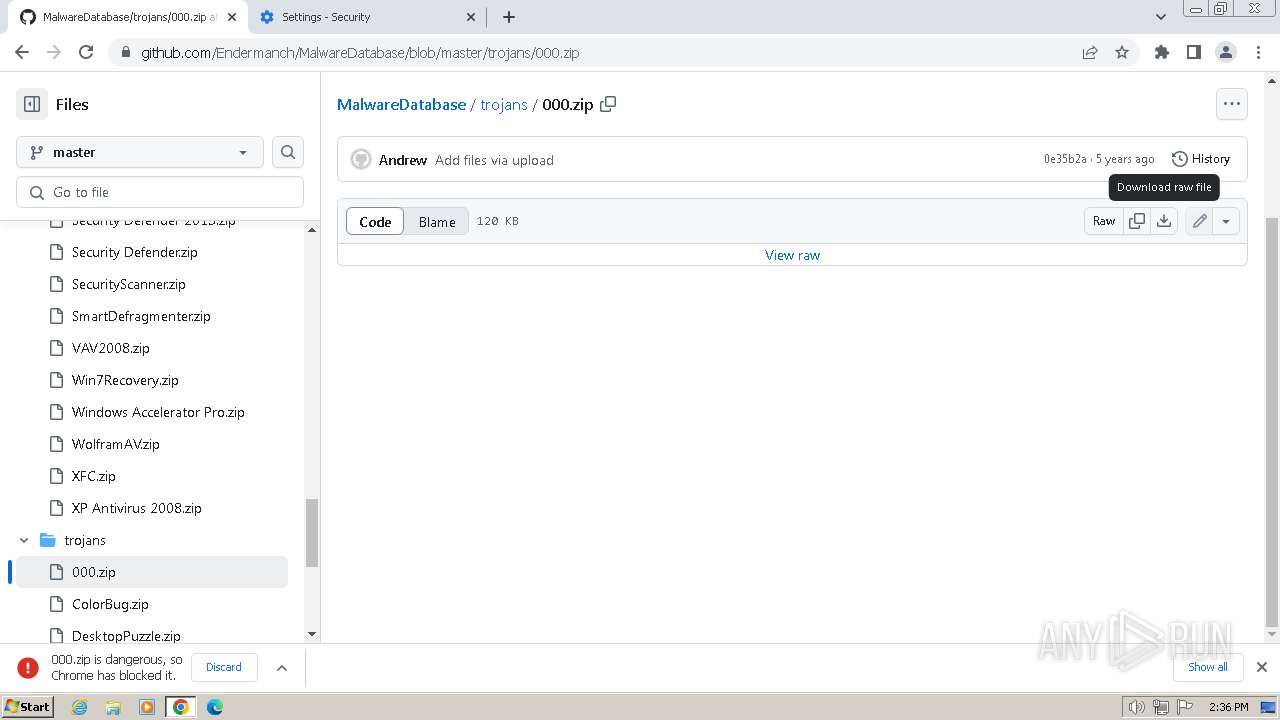Expand download item options caret
This screenshot has width=1280, height=720.
[x=282, y=667]
